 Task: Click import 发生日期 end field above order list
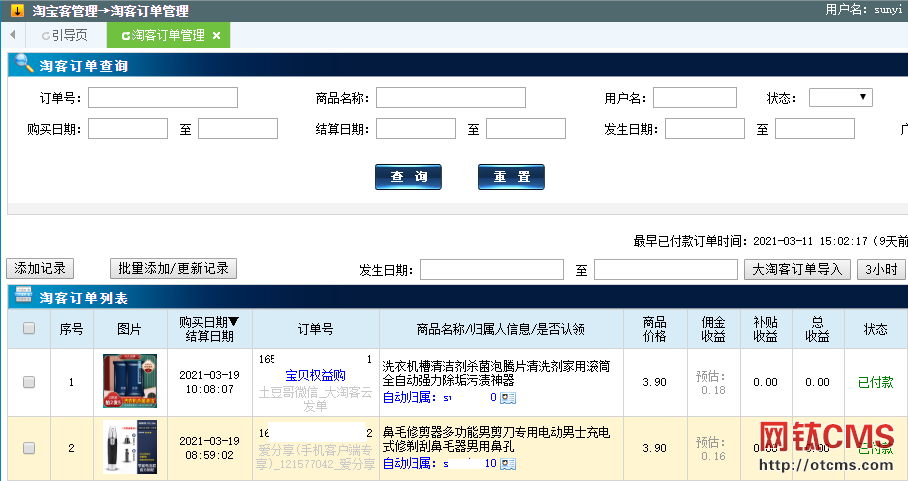[665, 270]
